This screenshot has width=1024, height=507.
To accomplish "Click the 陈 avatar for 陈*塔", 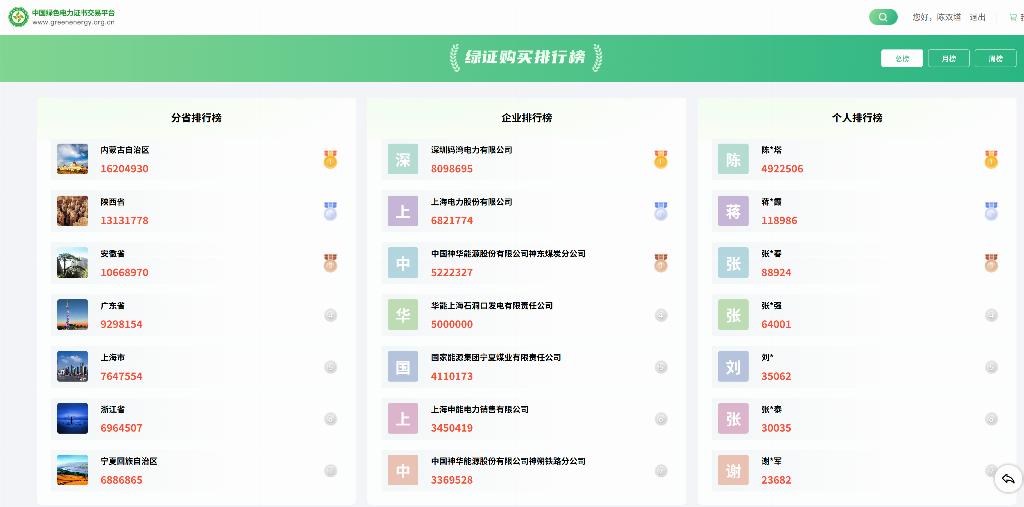I will (733, 159).
